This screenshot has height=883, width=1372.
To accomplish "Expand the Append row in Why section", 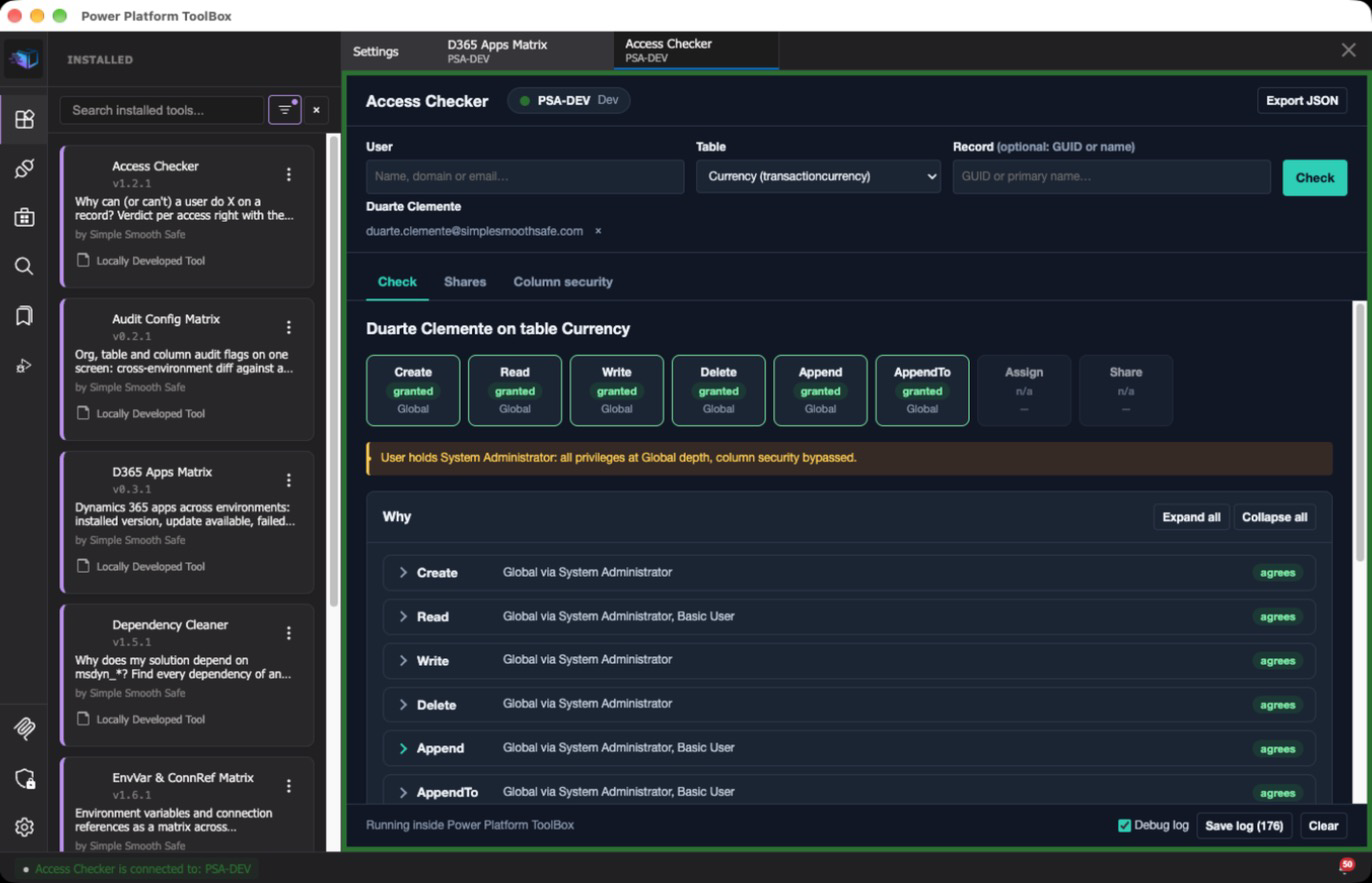I will tap(849, 749).
